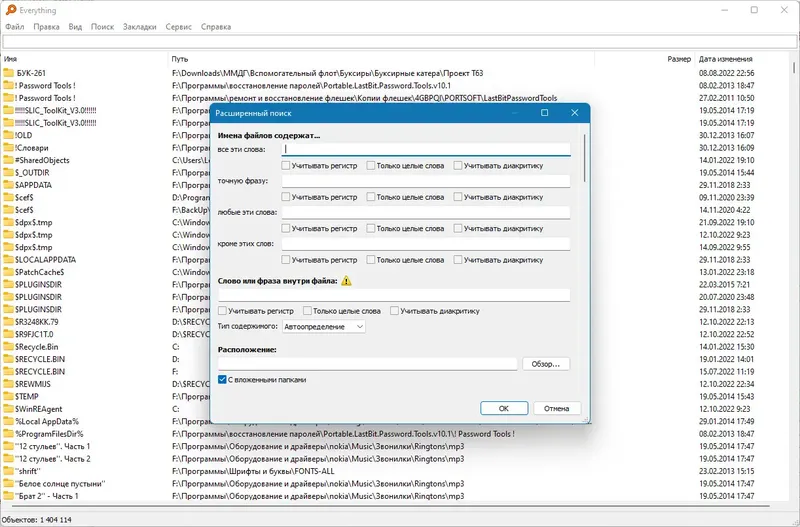Click the Обзор... browse button
Screen dimensions: 800x527
[x=546, y=364]
